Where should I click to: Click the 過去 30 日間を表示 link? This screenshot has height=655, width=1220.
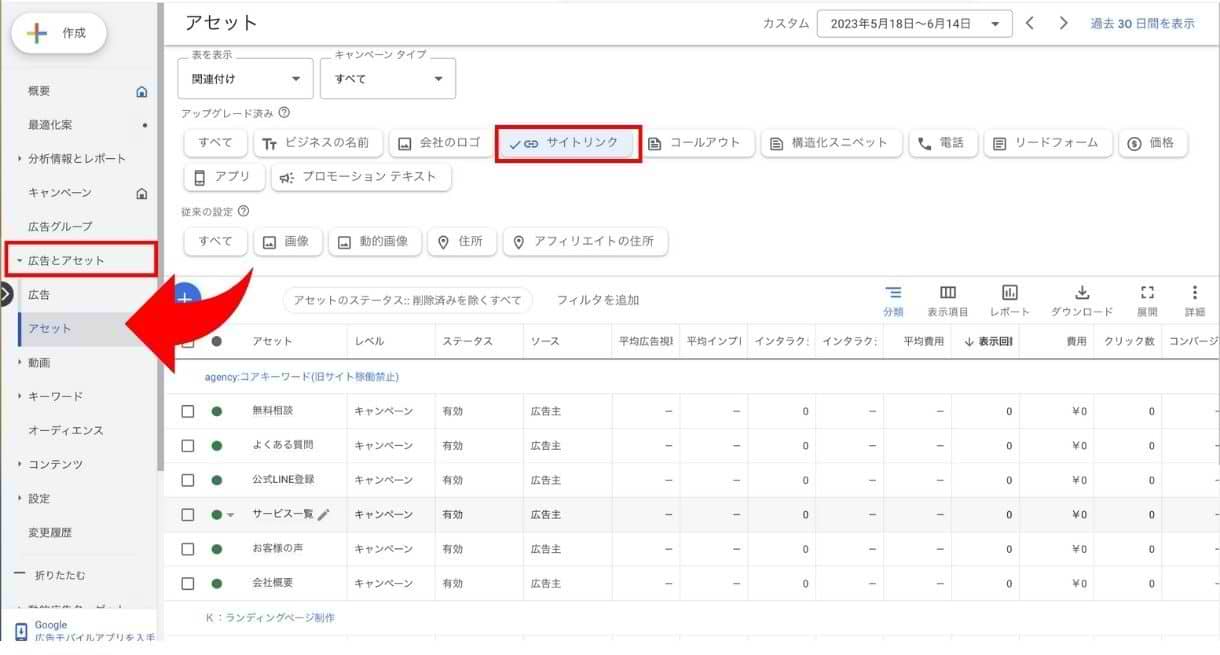point(1142,24)
